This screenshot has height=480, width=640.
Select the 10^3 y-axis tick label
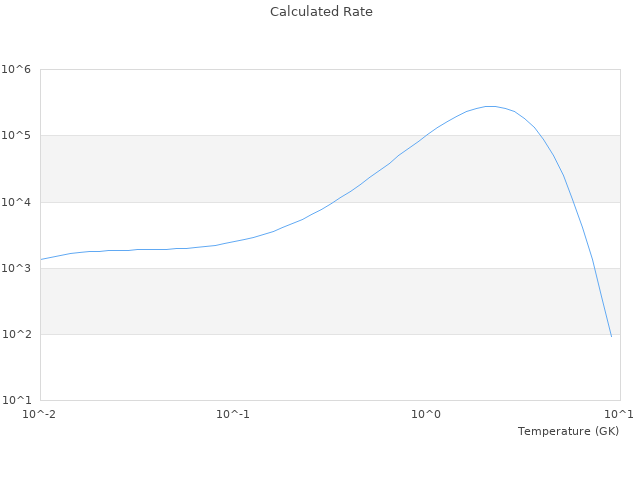(x=17, y=268)
